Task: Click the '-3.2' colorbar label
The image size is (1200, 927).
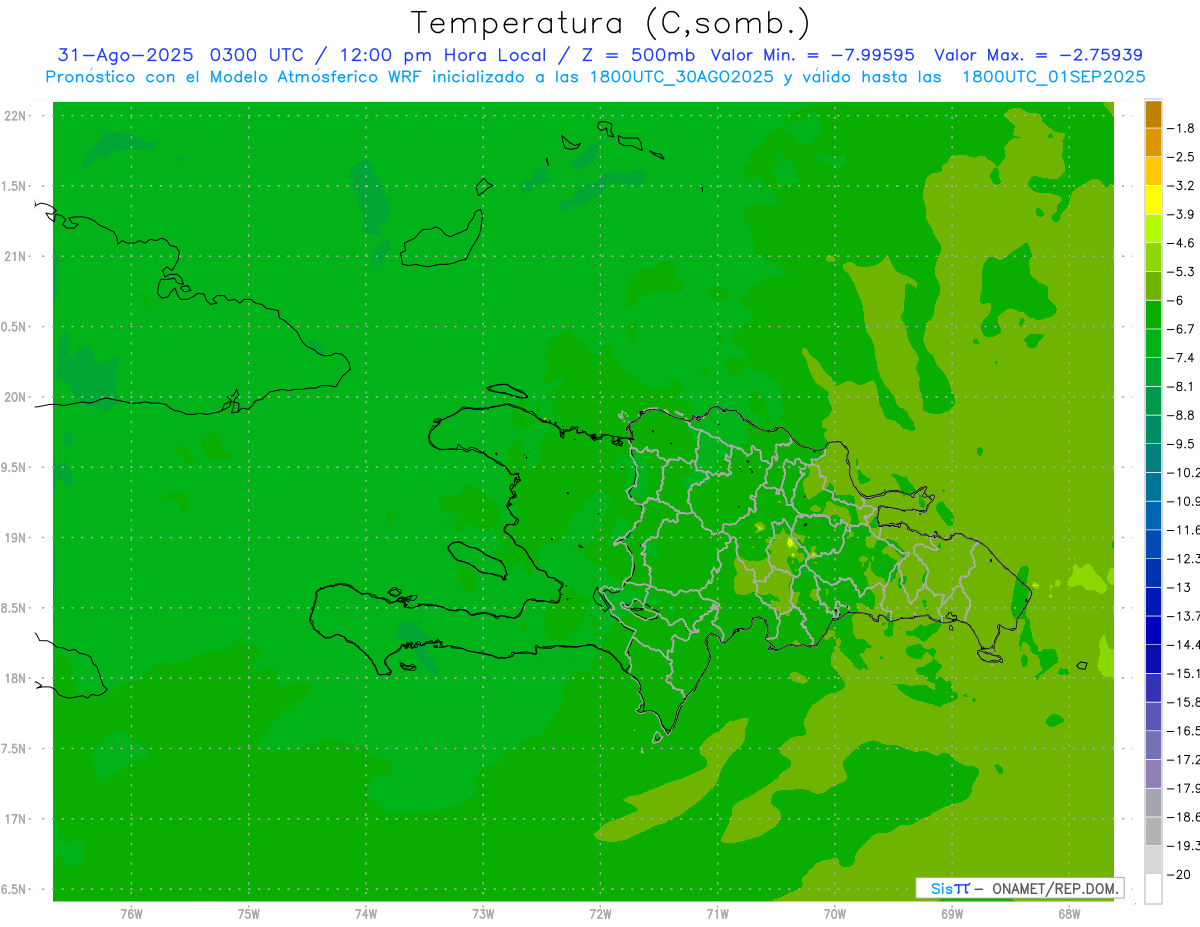Action: [x=1181, y=186]
